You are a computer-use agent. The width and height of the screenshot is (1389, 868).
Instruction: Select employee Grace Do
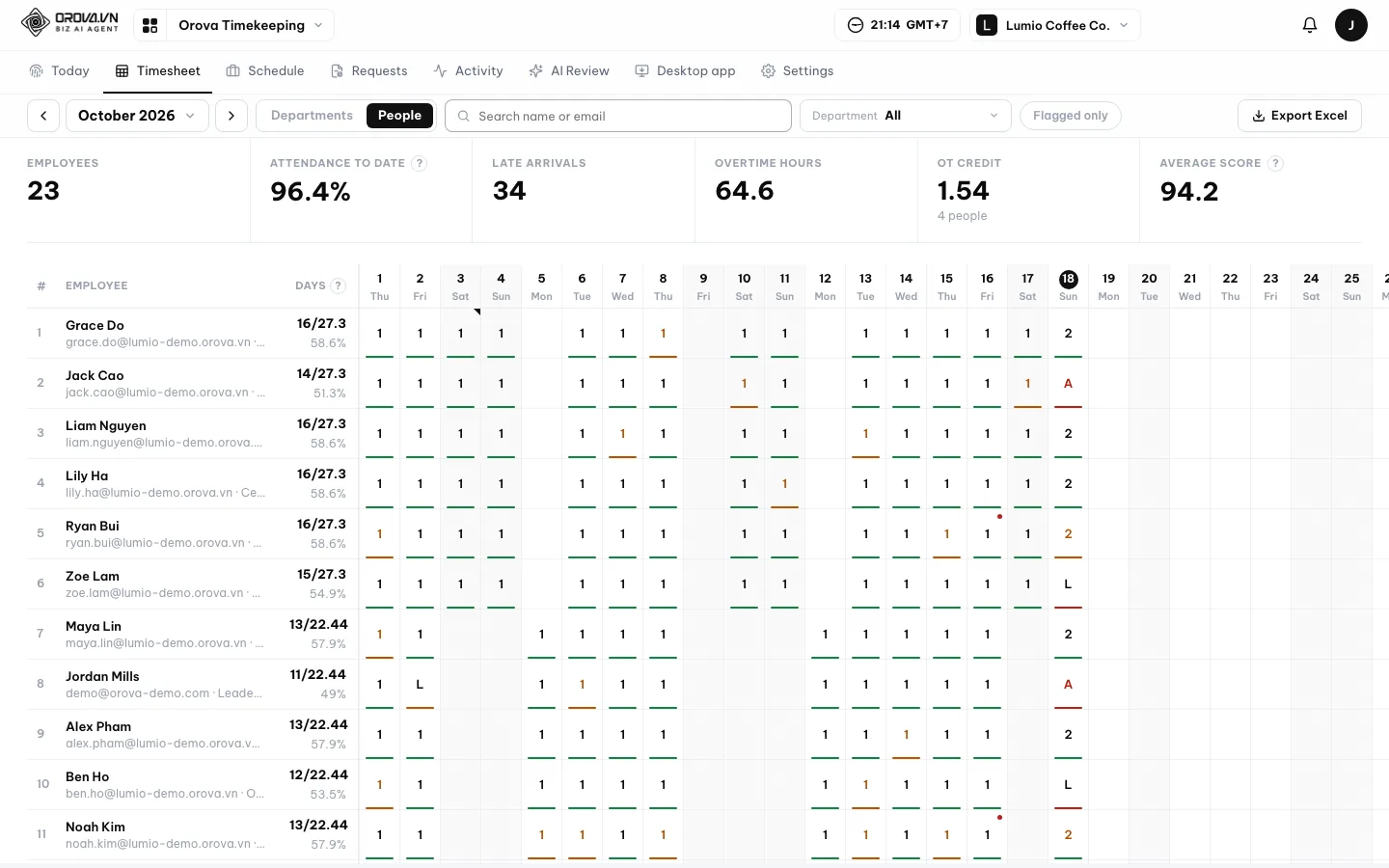coord(95,326)
